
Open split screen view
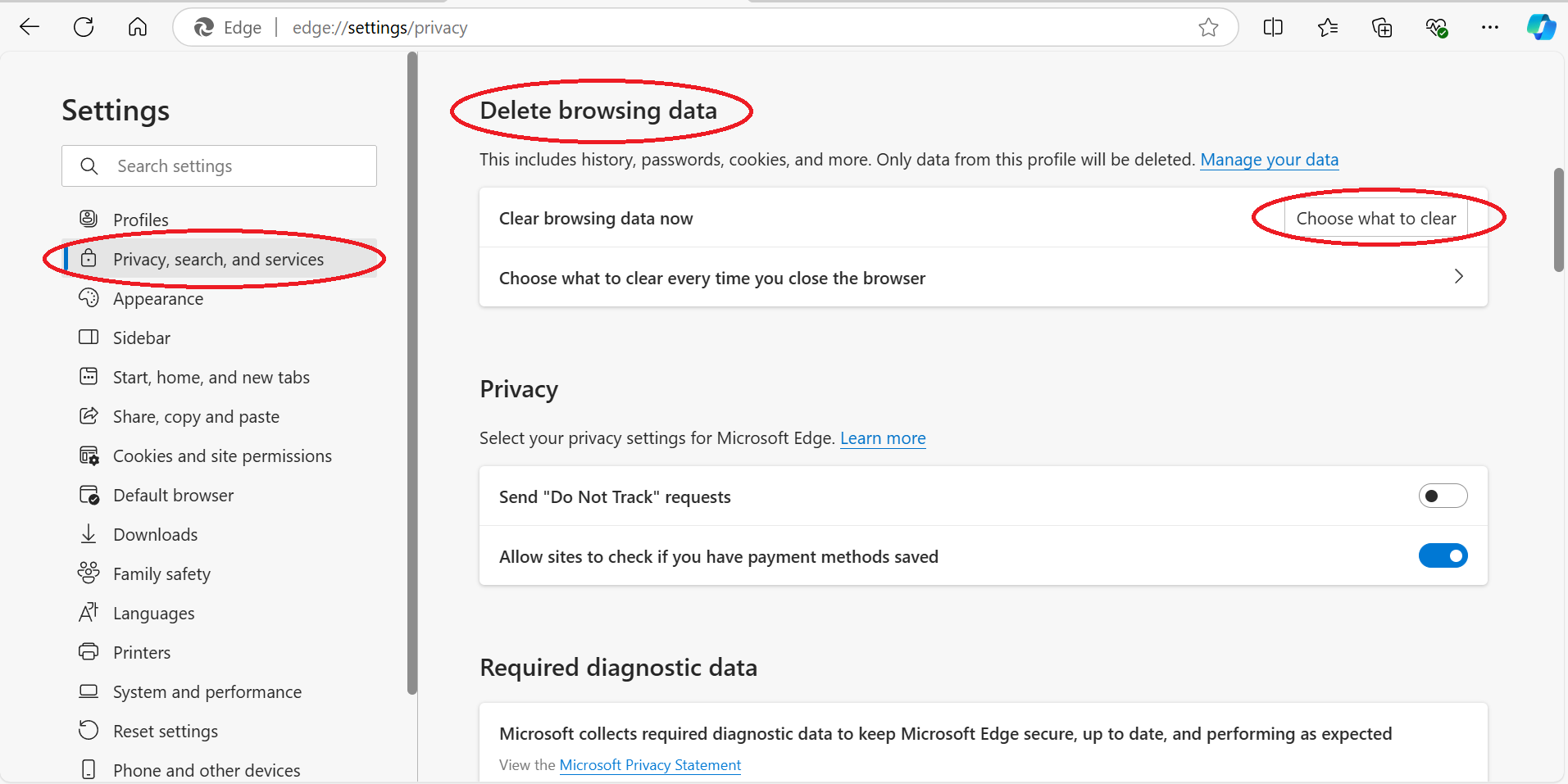point(1273,28)
